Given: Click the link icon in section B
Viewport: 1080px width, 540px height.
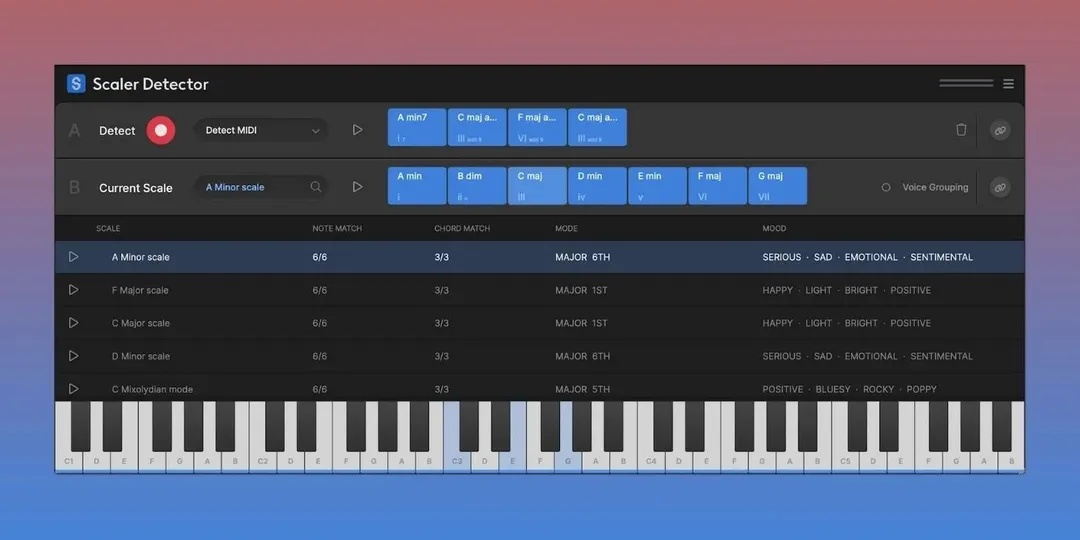Looking at the screenshot, I should click(1000, 187).
